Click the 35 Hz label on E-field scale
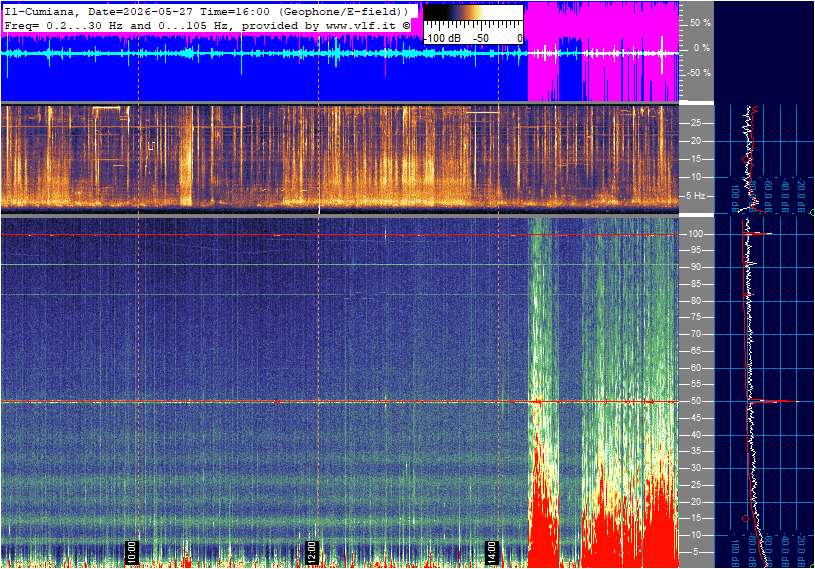 [x=695, y=452]
